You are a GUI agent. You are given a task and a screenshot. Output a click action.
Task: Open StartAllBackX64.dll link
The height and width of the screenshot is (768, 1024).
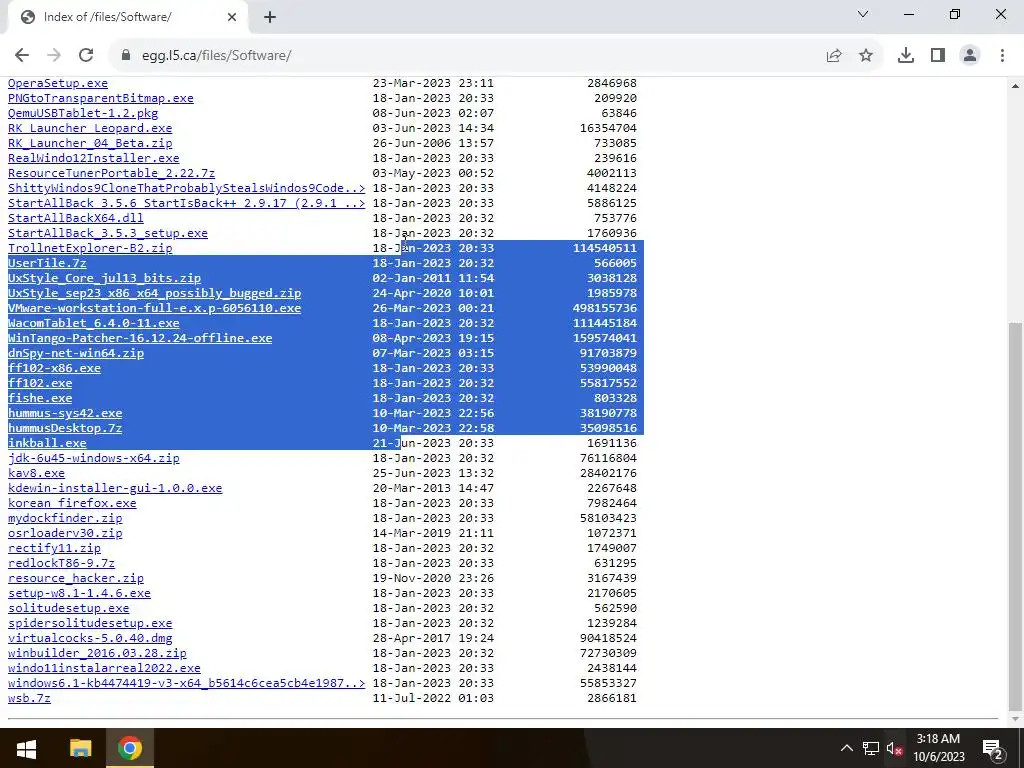coord(76,218)
